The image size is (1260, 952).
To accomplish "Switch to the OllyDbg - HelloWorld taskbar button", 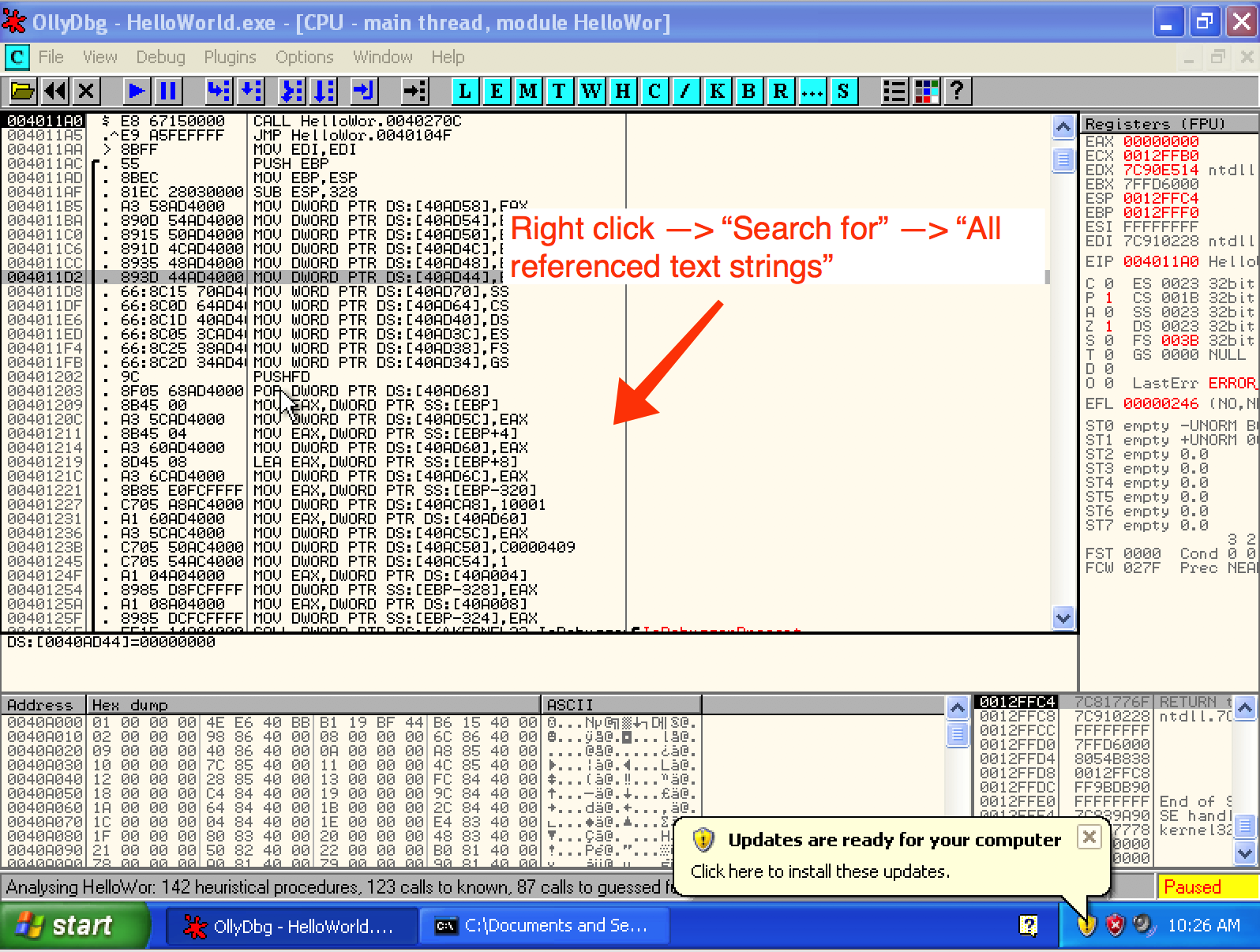I will coord(291,926).
